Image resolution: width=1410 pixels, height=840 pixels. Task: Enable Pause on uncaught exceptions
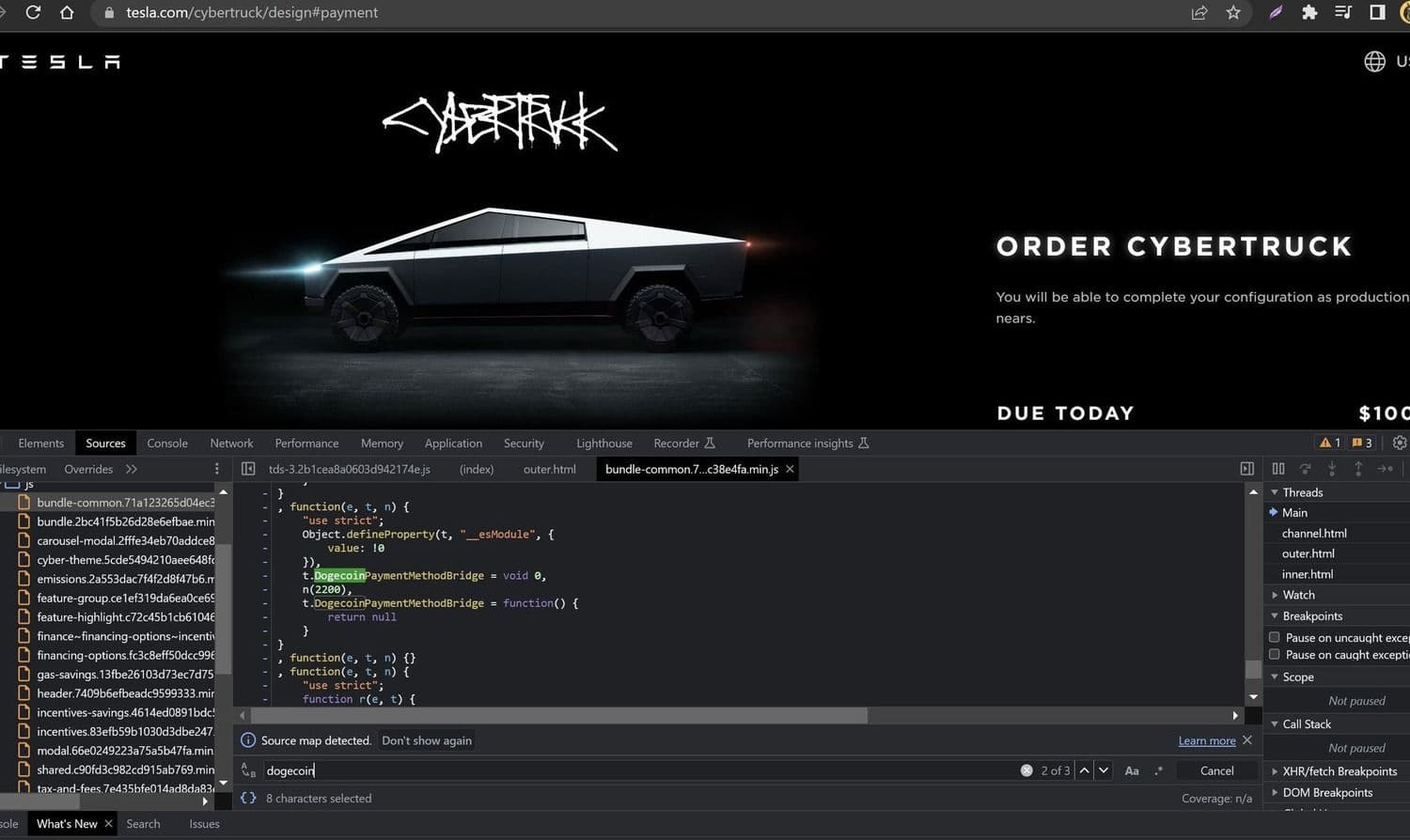coord(1275,637)
